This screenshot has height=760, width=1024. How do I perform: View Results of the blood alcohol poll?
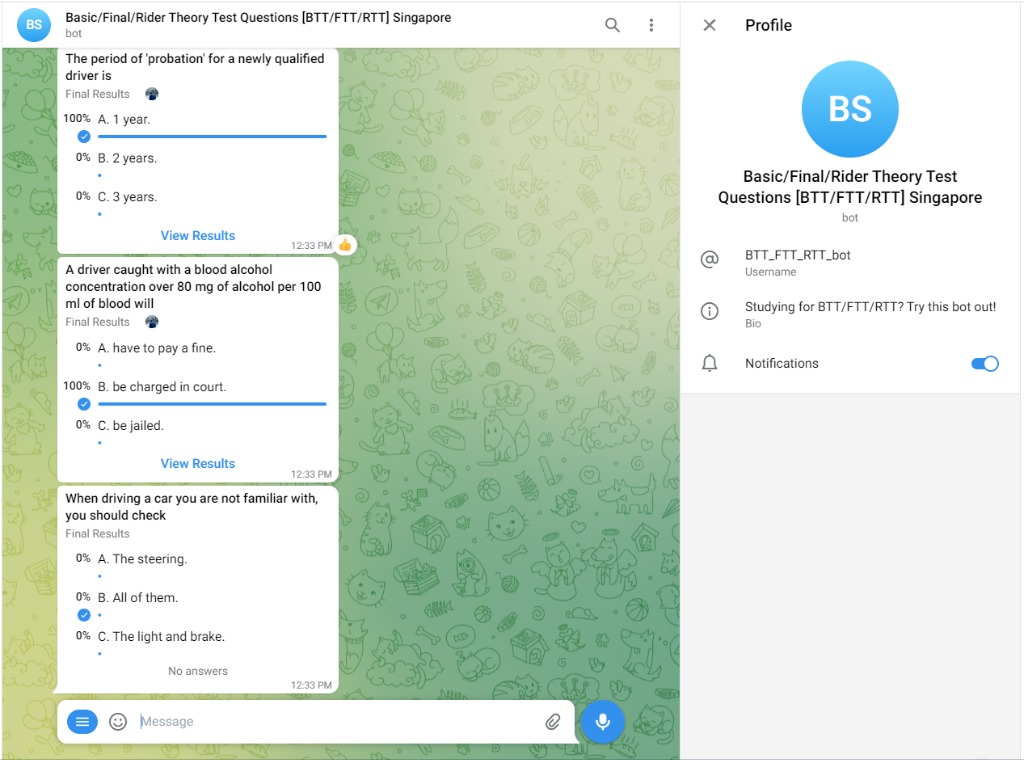(x=198, y=464)
